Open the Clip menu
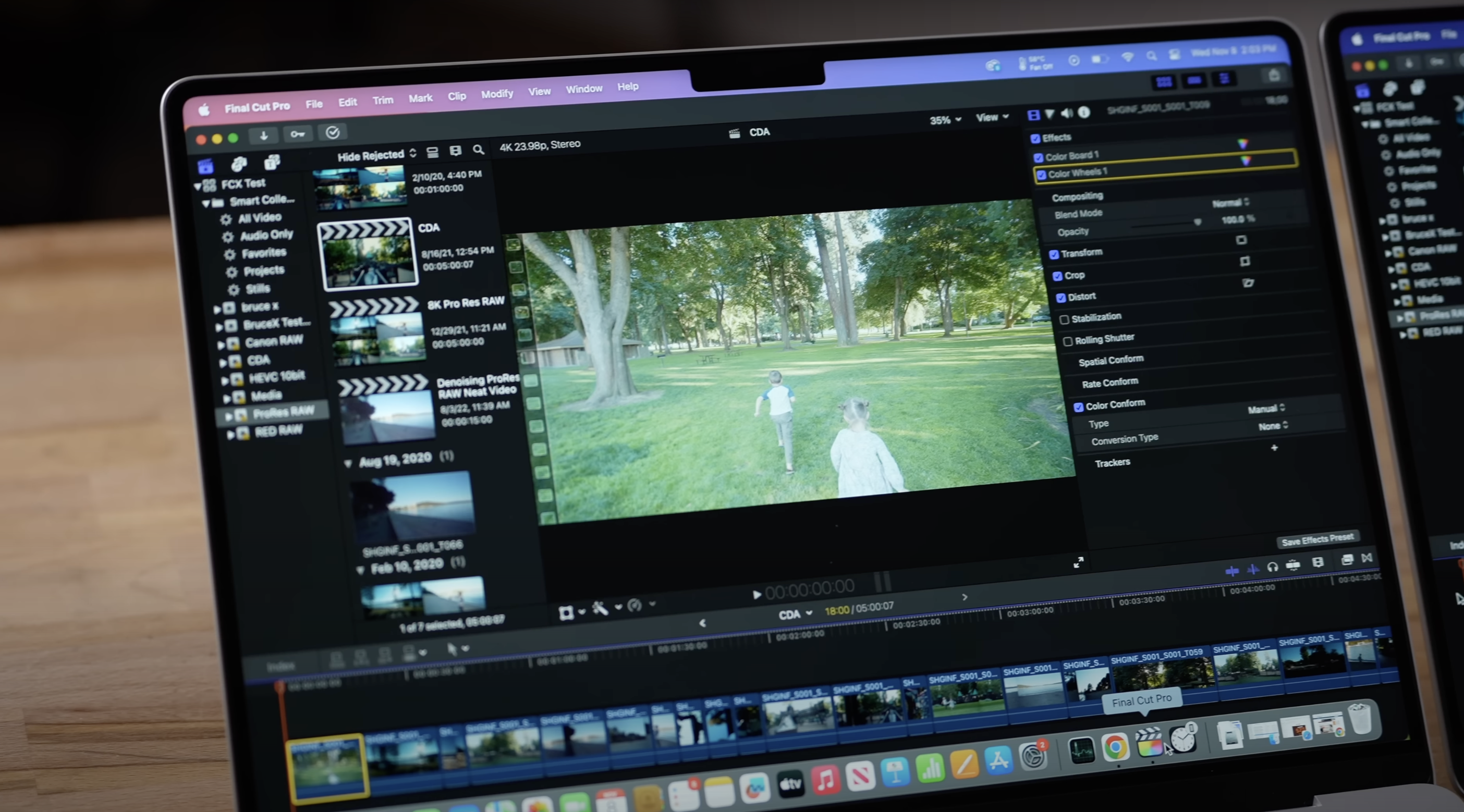1464x812 pixels. pos(457,96)
